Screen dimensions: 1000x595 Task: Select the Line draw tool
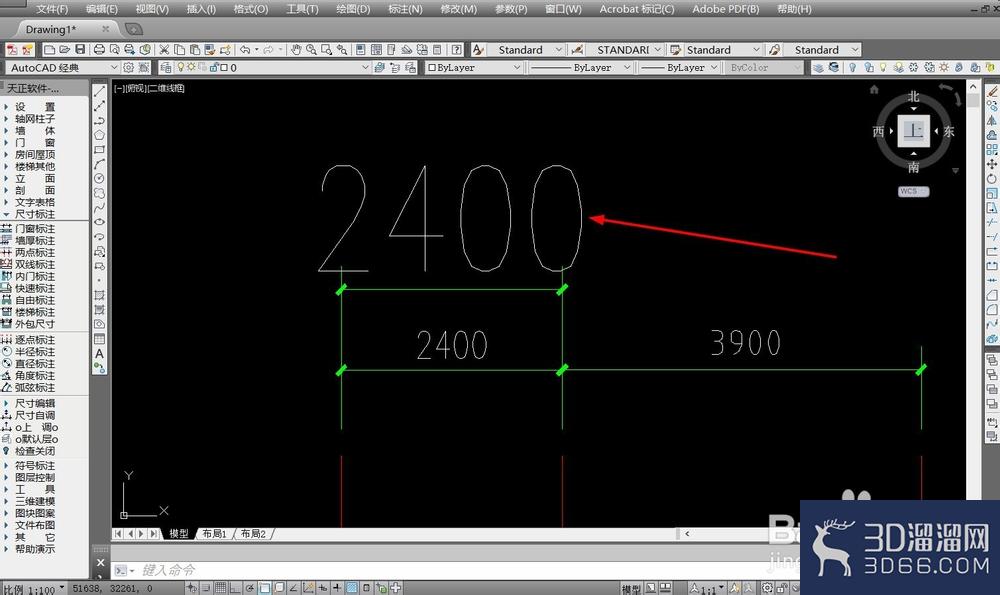[x=99, y=91]
